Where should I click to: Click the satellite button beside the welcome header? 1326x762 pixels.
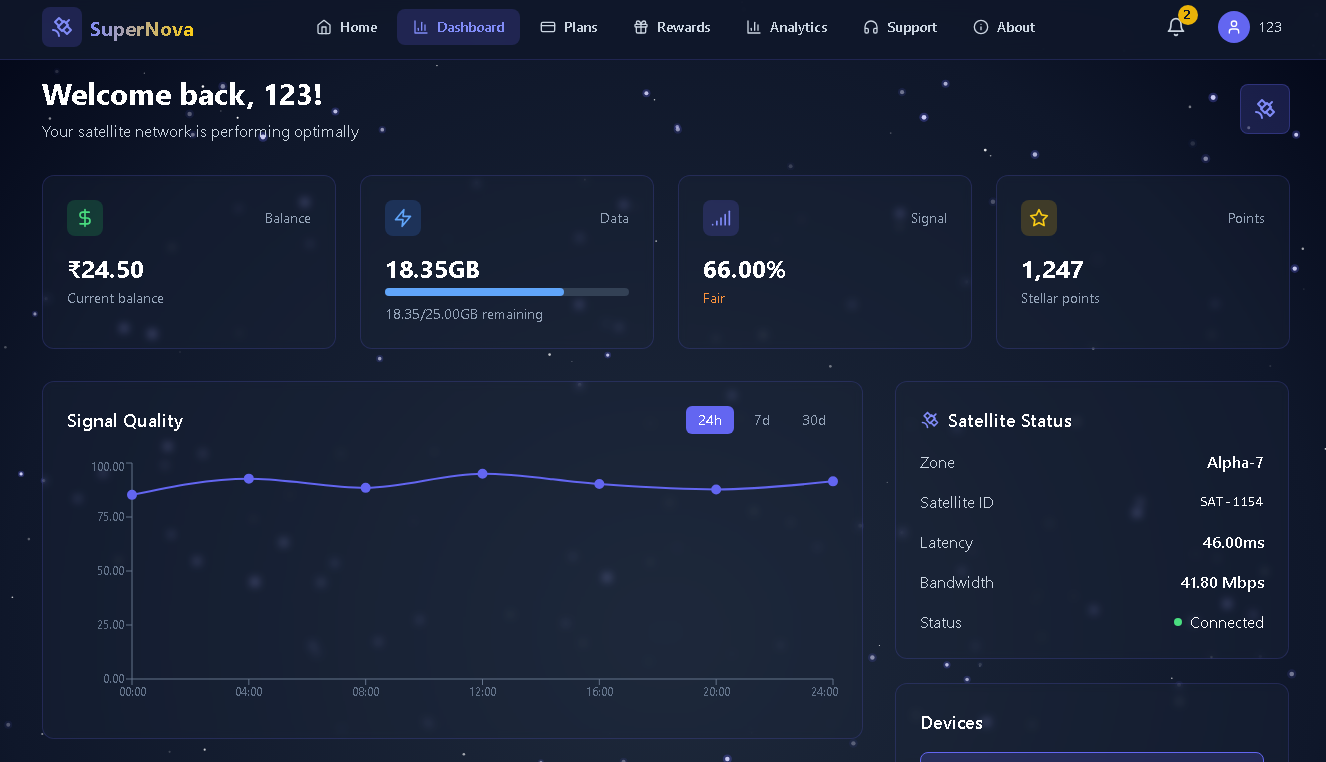(x=1265, y=109)
